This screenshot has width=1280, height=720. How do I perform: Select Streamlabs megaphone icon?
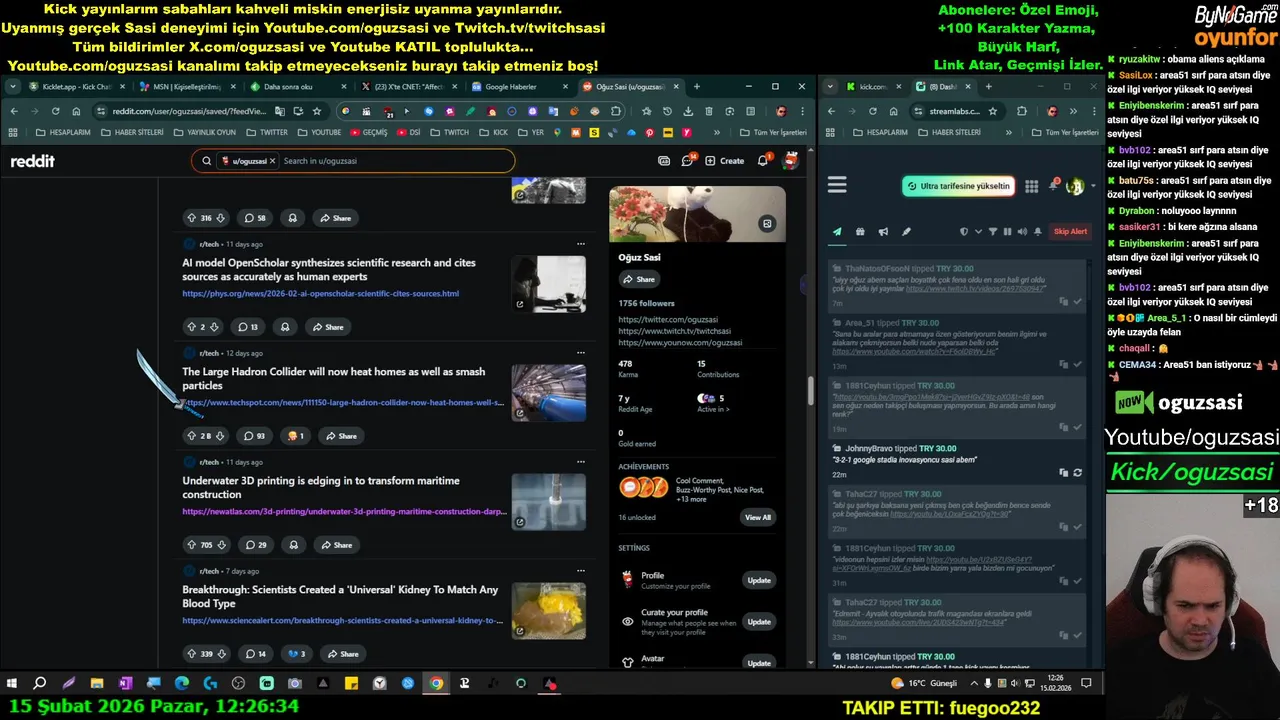pos(883,232)
